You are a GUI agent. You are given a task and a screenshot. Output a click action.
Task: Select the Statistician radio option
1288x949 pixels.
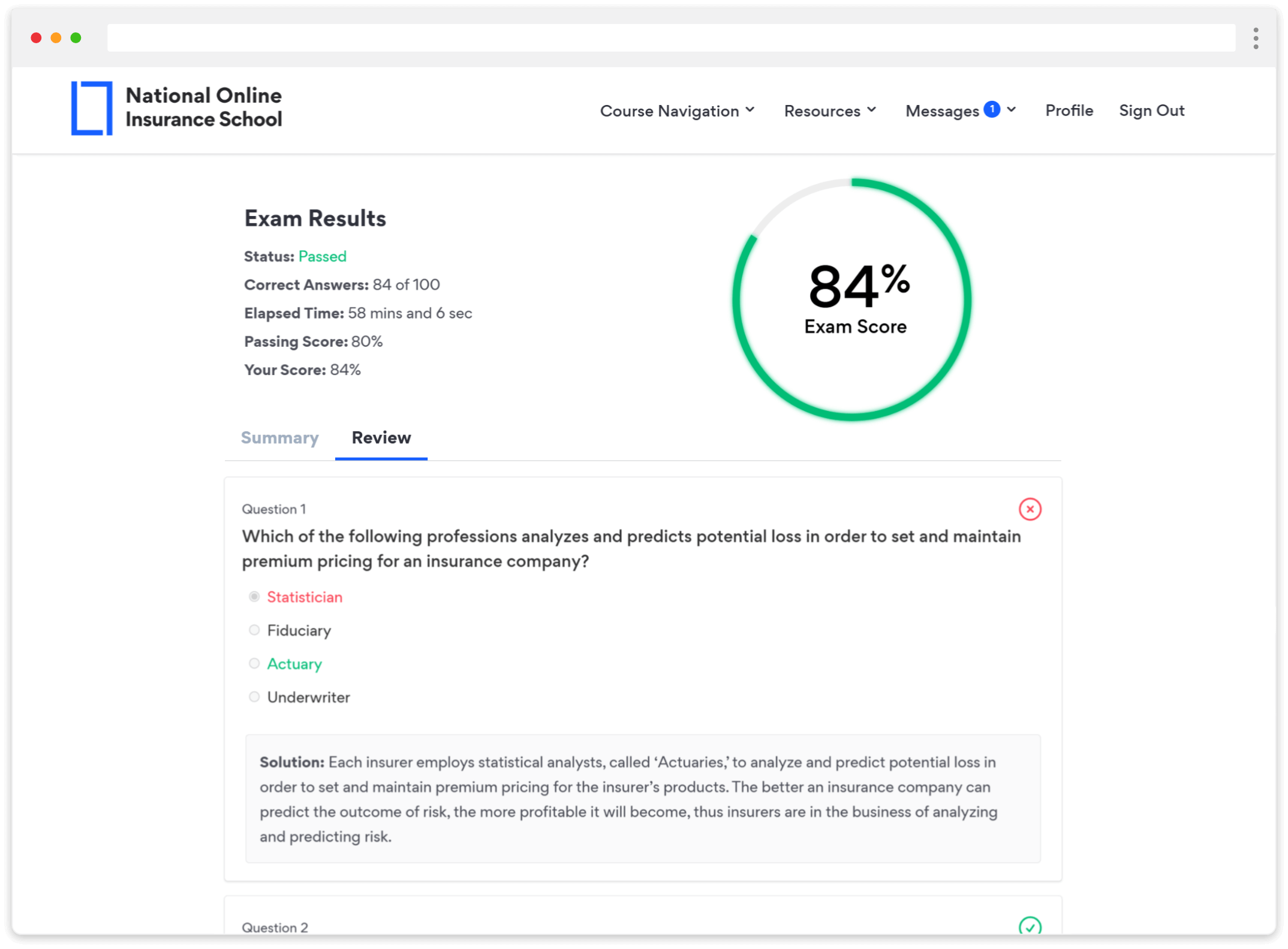coord(254,596)
